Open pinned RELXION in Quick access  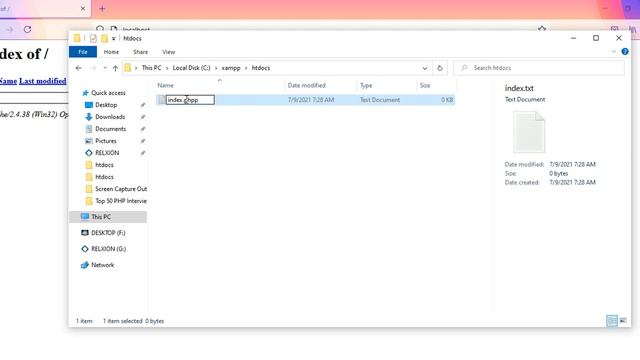[107, 153]
